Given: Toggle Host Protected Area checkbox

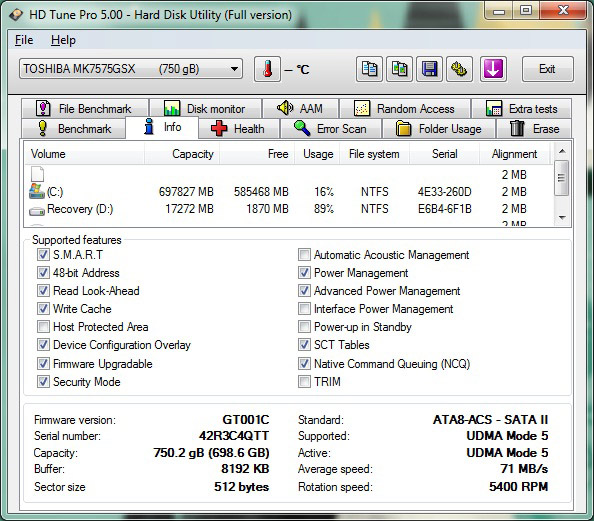Looking at the screenshot, I should 43,327.
